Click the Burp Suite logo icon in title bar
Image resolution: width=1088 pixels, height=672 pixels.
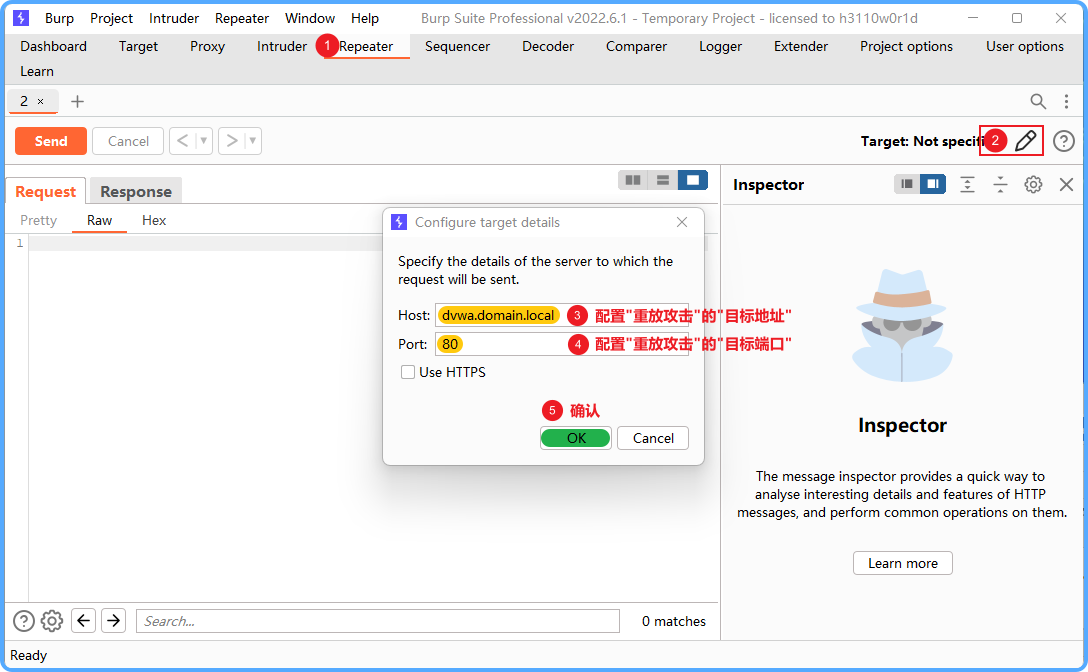tap(22, 18)
